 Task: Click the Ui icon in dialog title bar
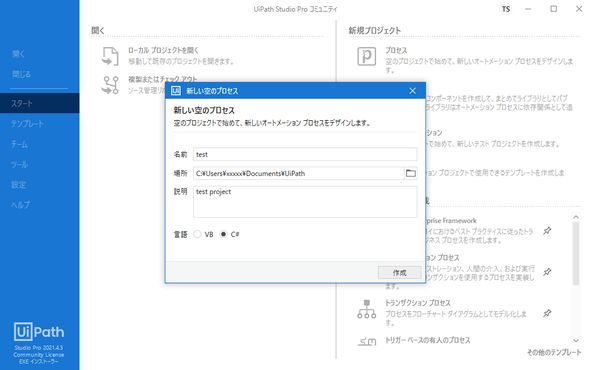click(x=176, y=91)
